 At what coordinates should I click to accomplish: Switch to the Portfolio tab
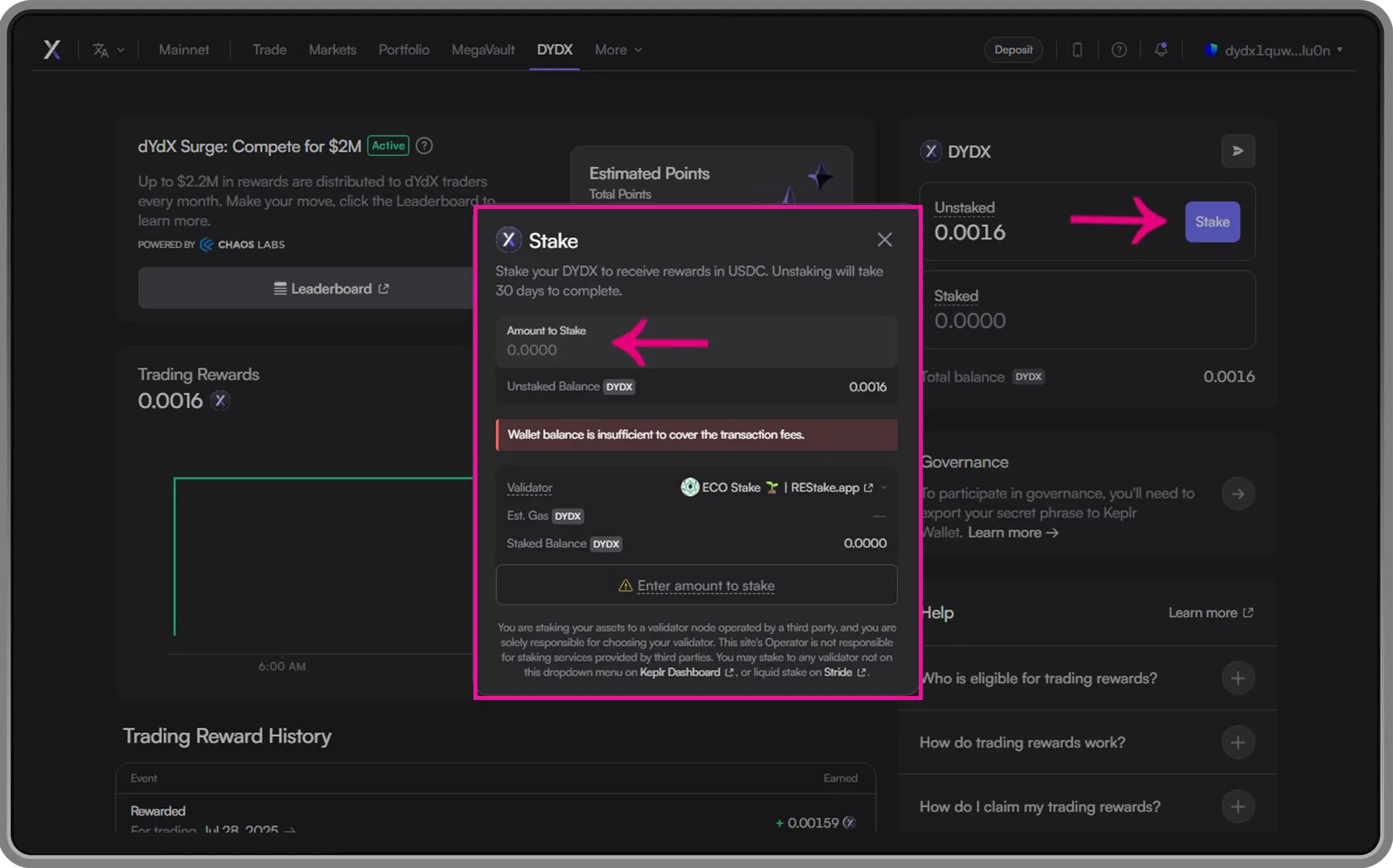click(404, 50)
